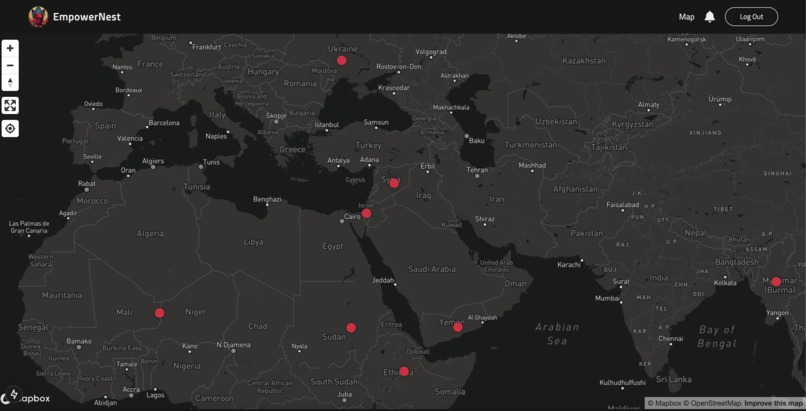
Task: Click the Algeria country label
Action: (x=150, y=234)
